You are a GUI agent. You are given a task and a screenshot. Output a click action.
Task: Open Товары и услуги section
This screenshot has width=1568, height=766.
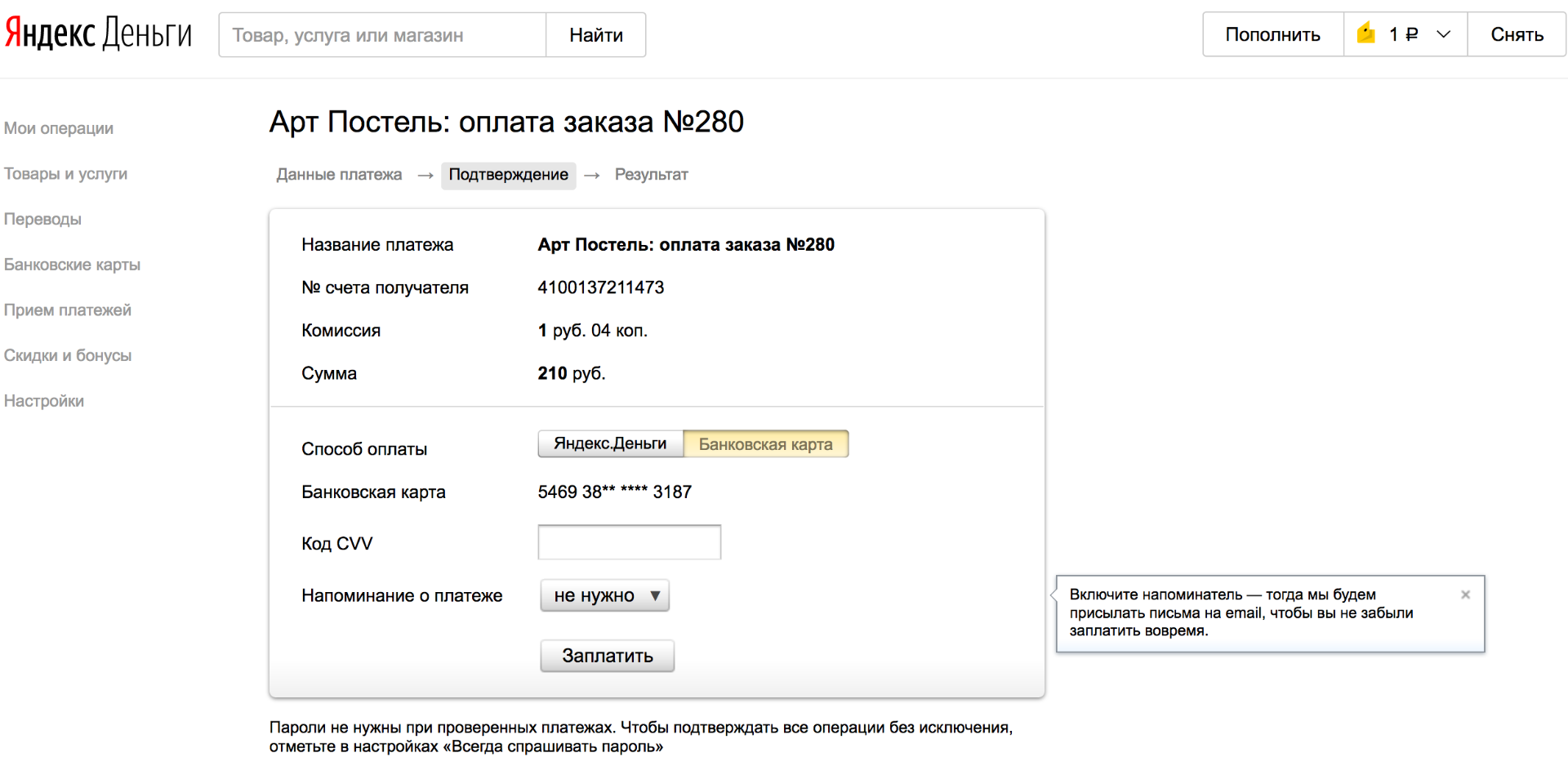(x=65, y=174)
